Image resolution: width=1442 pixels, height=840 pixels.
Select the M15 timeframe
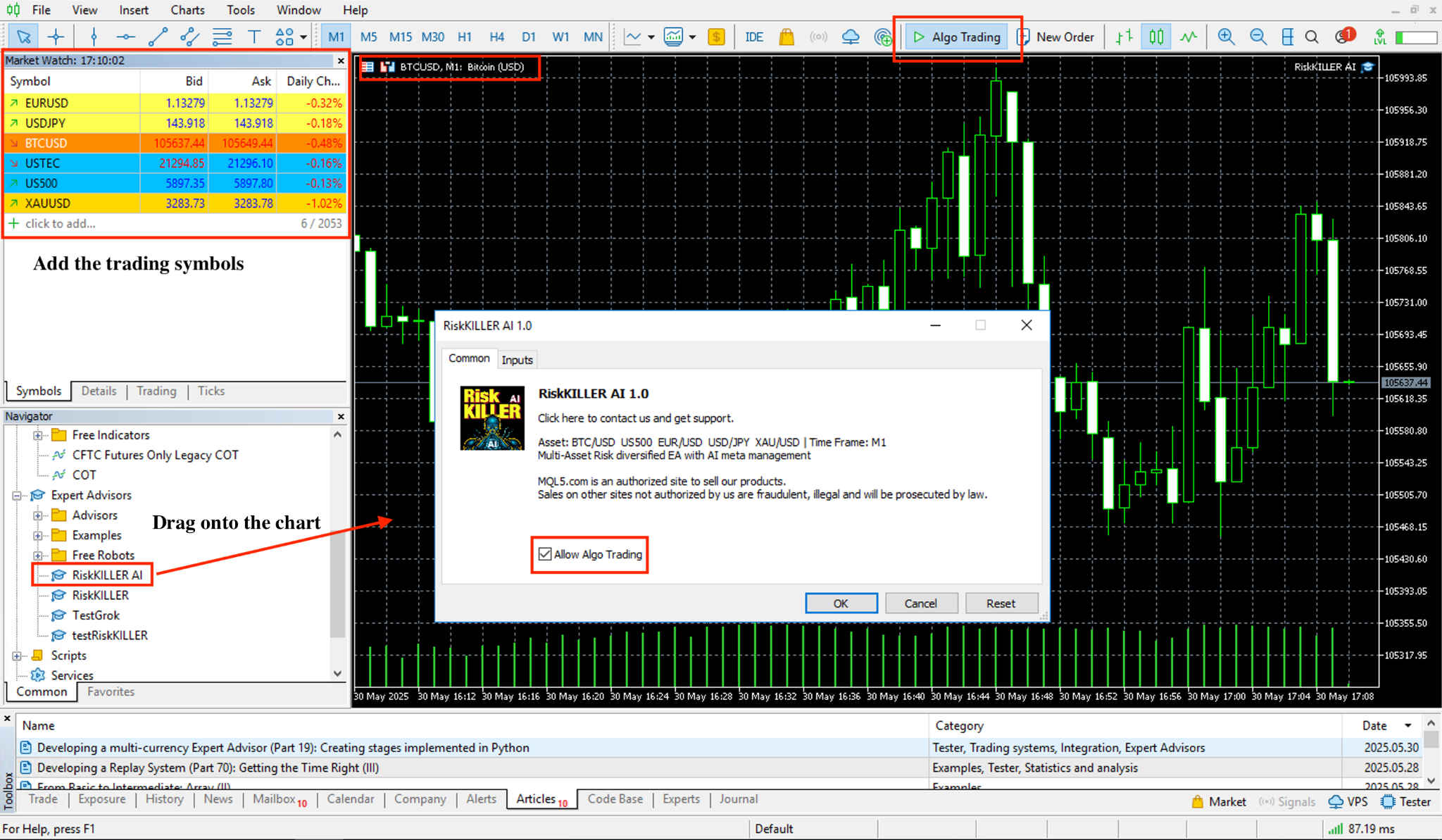[401, 37]
